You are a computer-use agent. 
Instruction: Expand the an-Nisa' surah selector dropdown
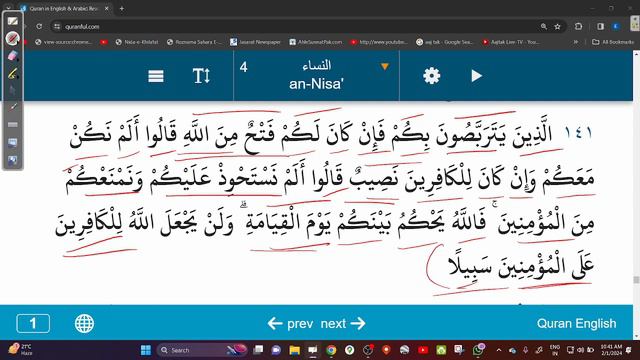384,67
